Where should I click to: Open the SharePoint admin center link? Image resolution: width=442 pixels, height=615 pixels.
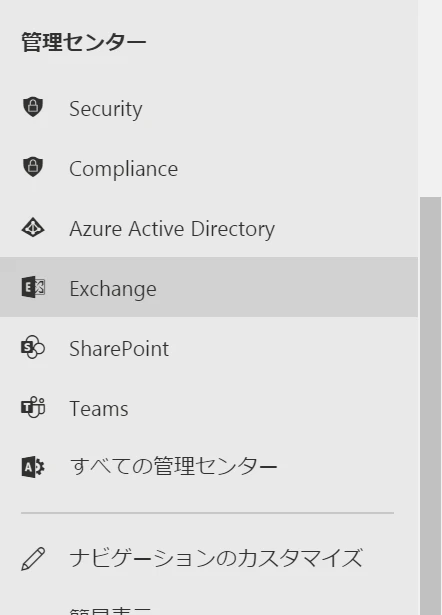pyautogui.click(x=209, y=348)
